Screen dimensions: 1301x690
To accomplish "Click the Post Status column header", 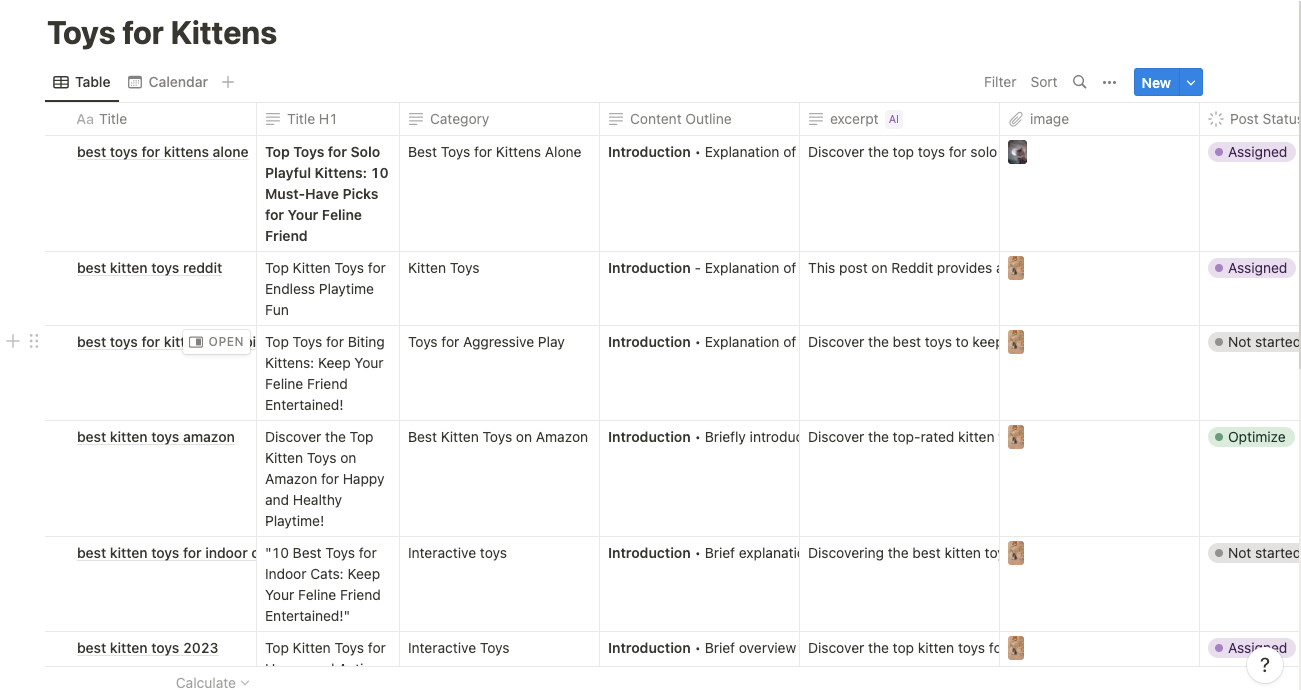I will (x=1255, y=119).
